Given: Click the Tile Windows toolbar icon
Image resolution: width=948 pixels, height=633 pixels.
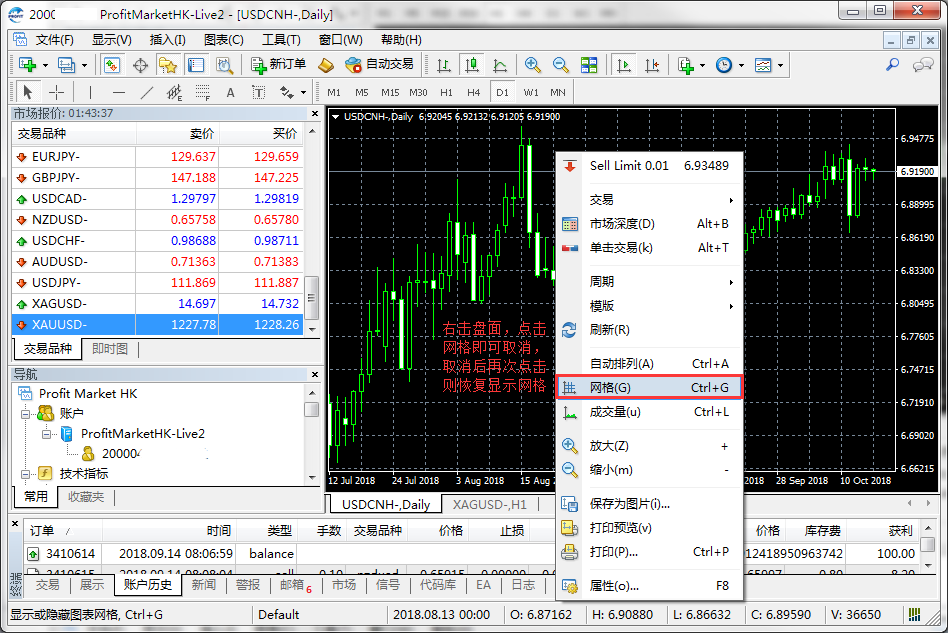Looking at the screenshot, I should tap(589, 65).
